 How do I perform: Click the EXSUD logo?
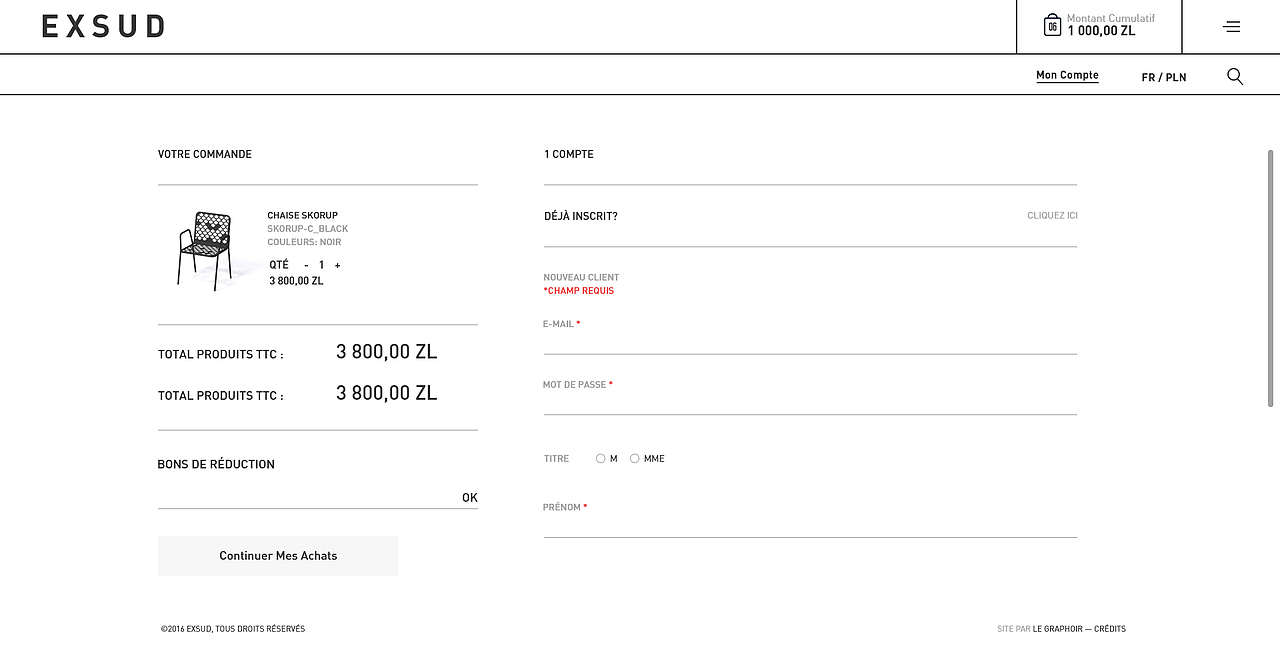pyautogui.click(x=103, y=27)
